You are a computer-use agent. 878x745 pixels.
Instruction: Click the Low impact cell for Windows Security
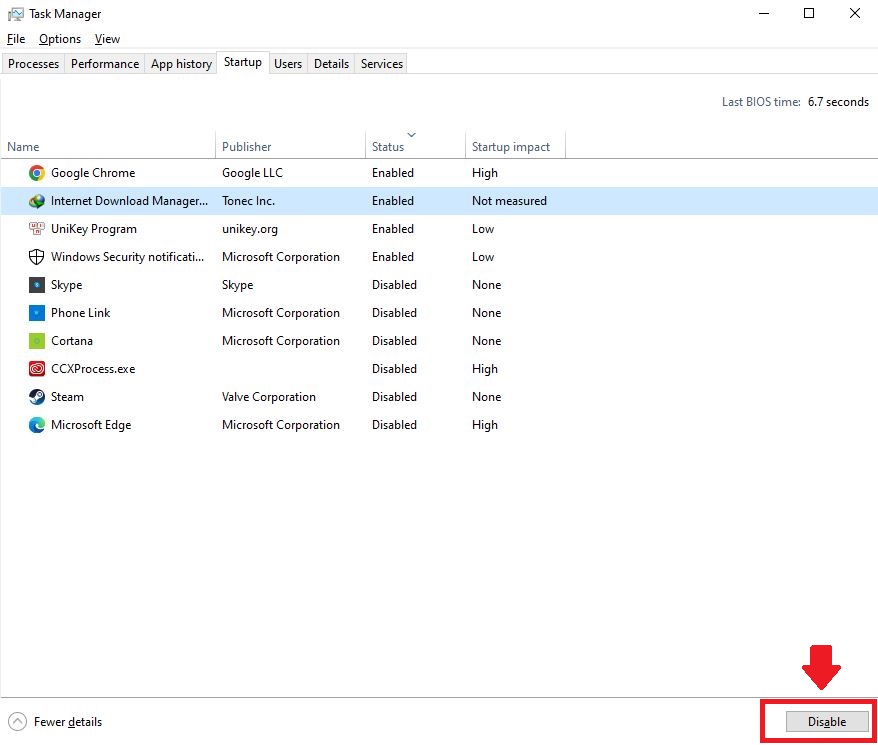483,257
